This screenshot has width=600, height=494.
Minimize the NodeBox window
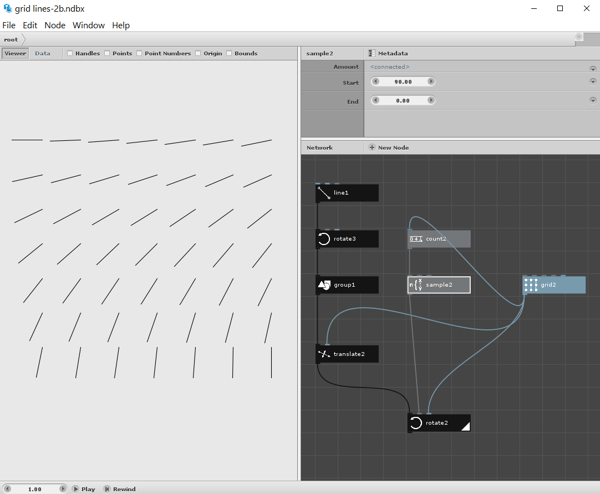534,8
